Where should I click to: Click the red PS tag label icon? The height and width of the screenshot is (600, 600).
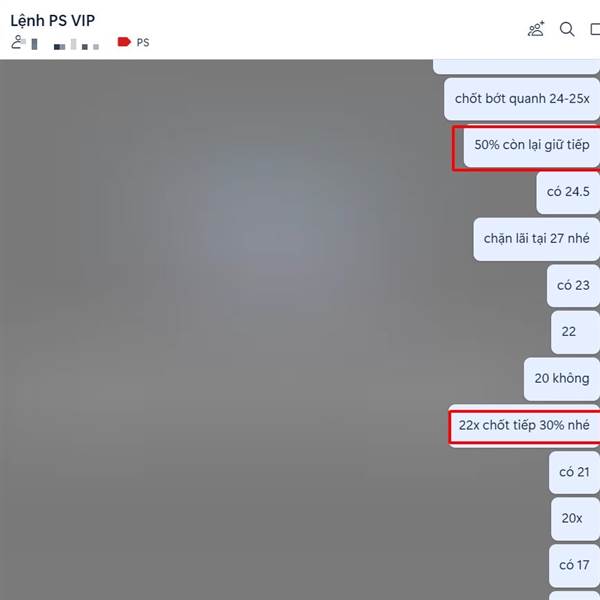(x=124, y=42)
